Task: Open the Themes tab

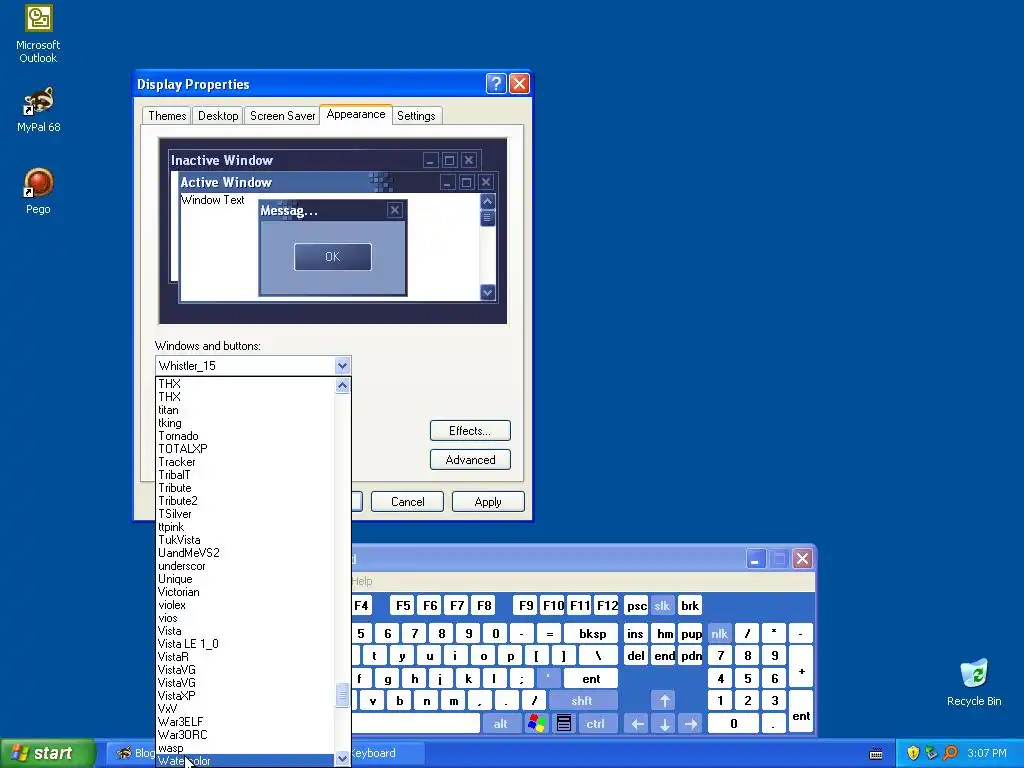Action: tap(167, 116)
